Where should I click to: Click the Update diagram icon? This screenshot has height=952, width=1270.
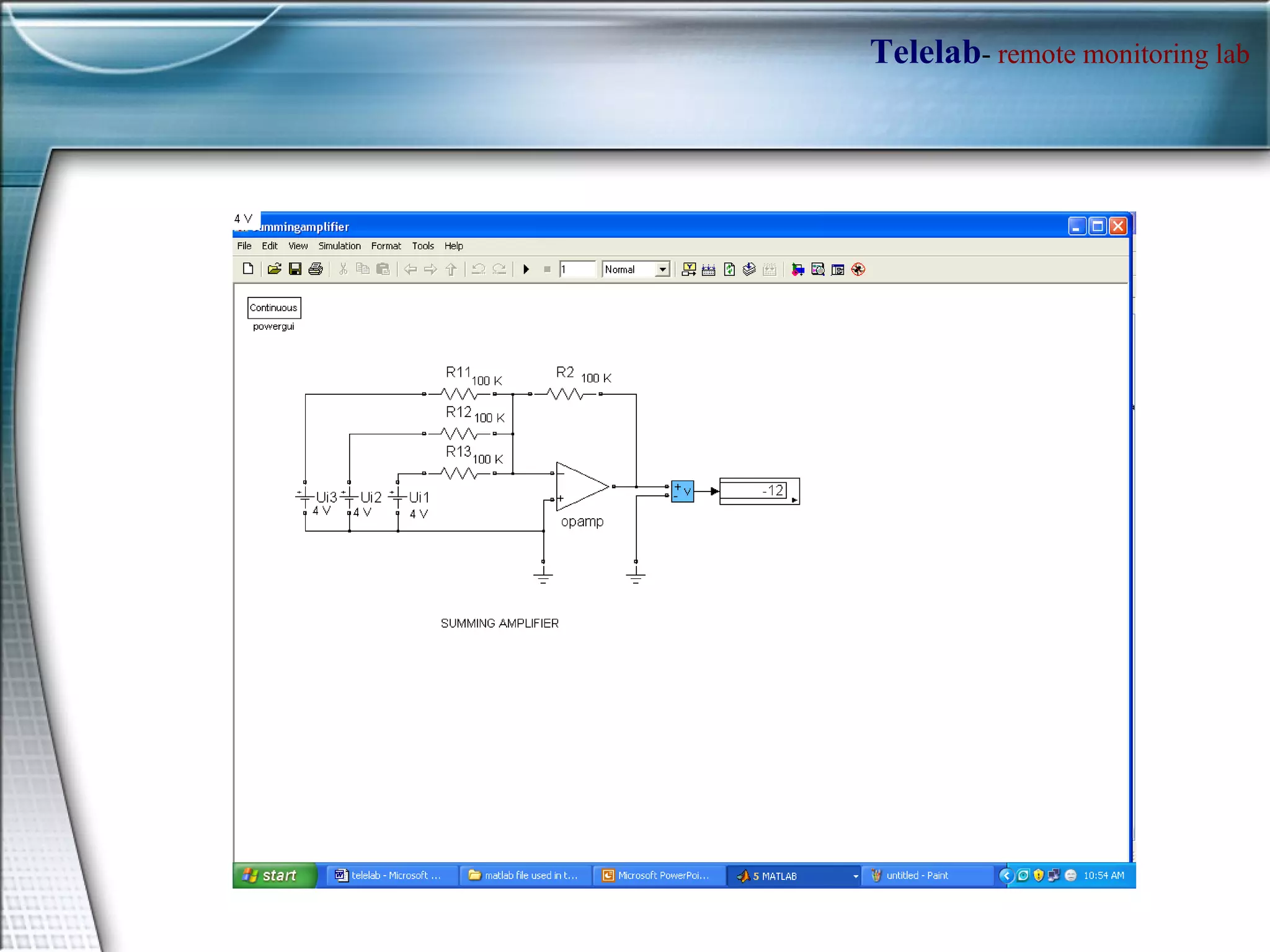tap(729, 269)
